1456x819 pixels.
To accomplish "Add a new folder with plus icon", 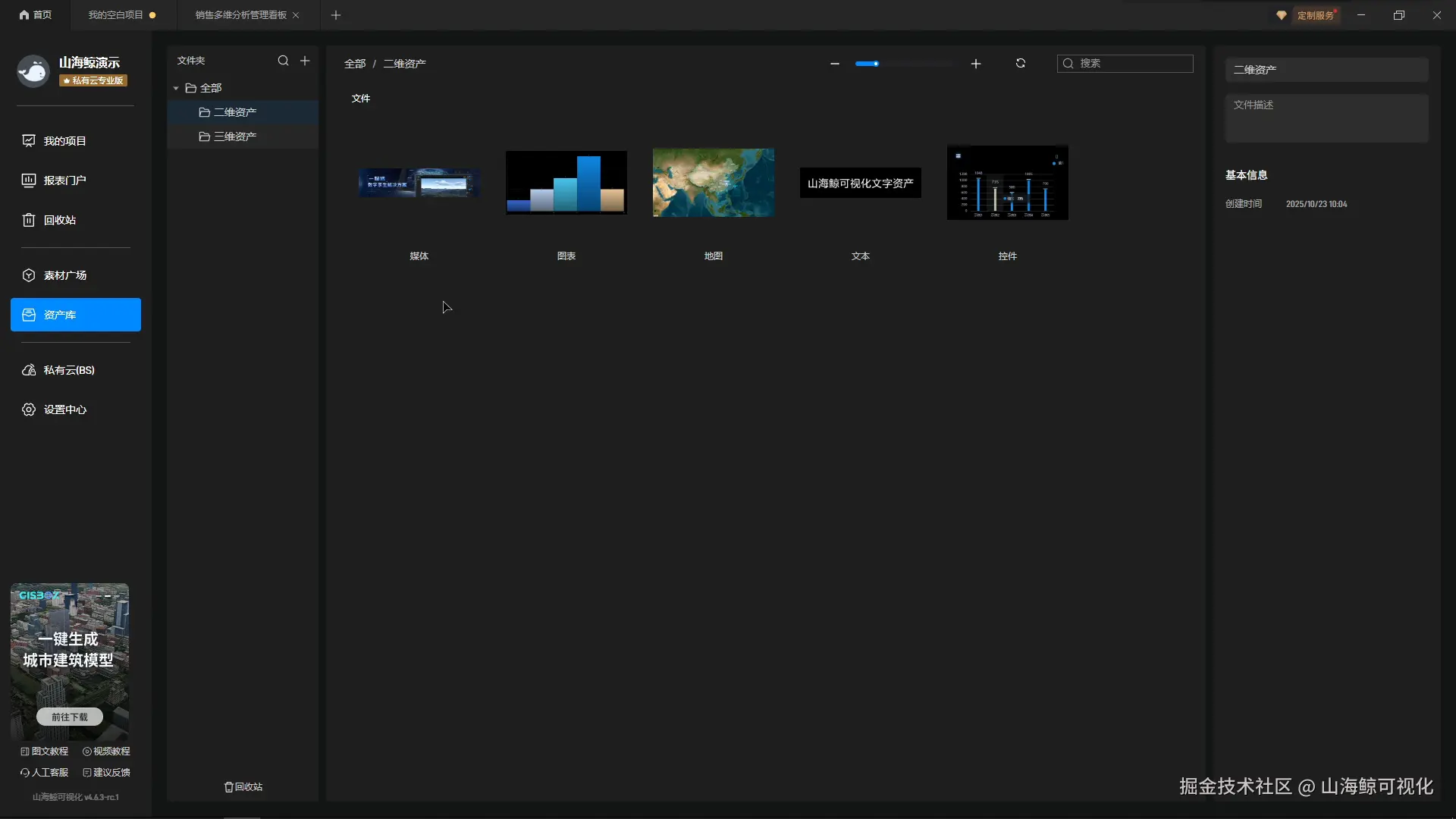I will point(305,61).
